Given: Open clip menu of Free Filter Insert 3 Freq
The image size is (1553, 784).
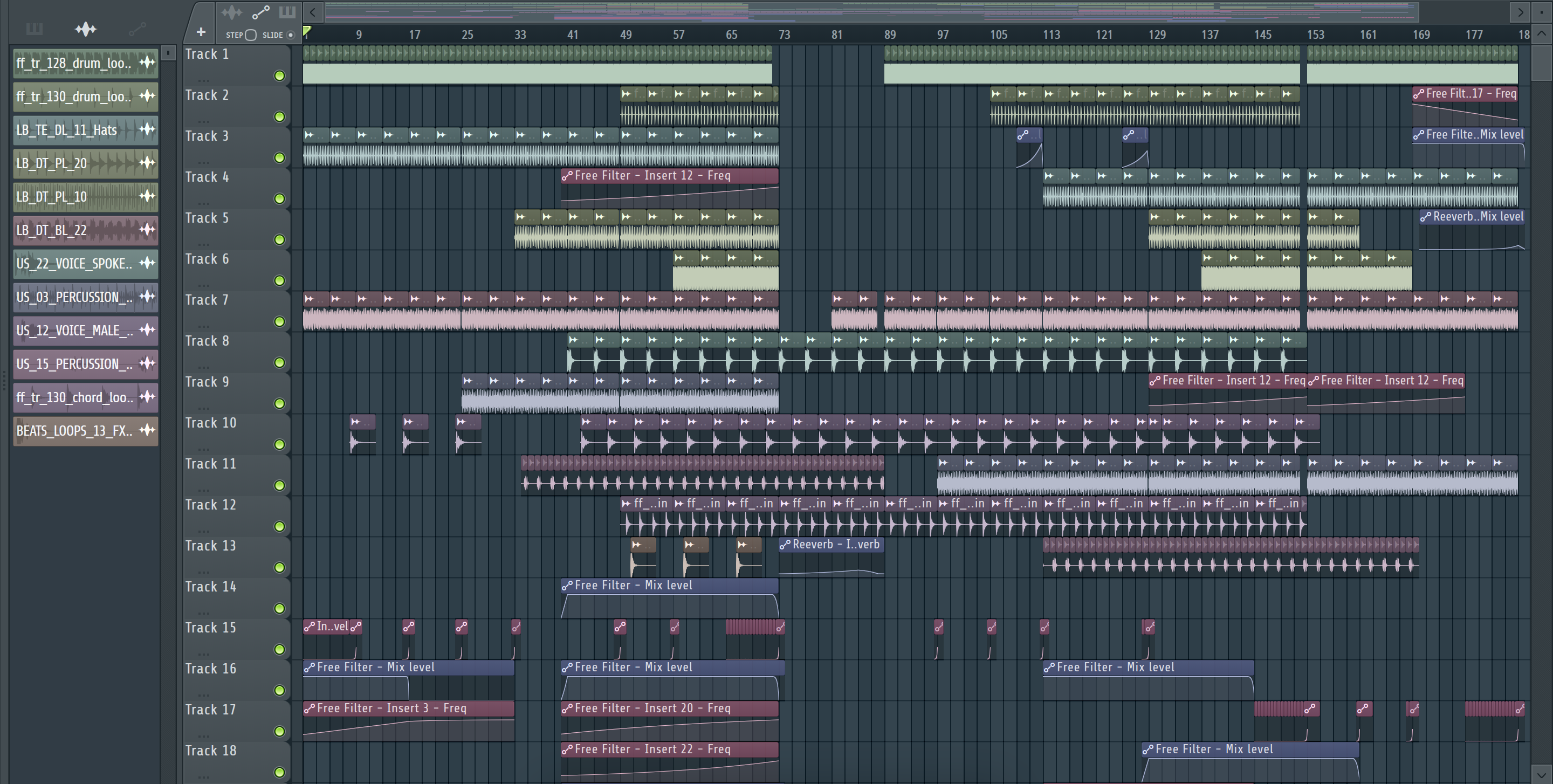Looking at the screenshot, I should [310, 709].
